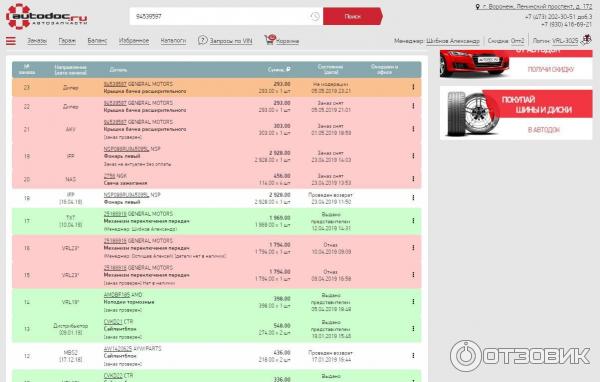Open kebab menu for pink Фонарь левый row
Screen dimensions: 600x382
(x=413, y=156)
